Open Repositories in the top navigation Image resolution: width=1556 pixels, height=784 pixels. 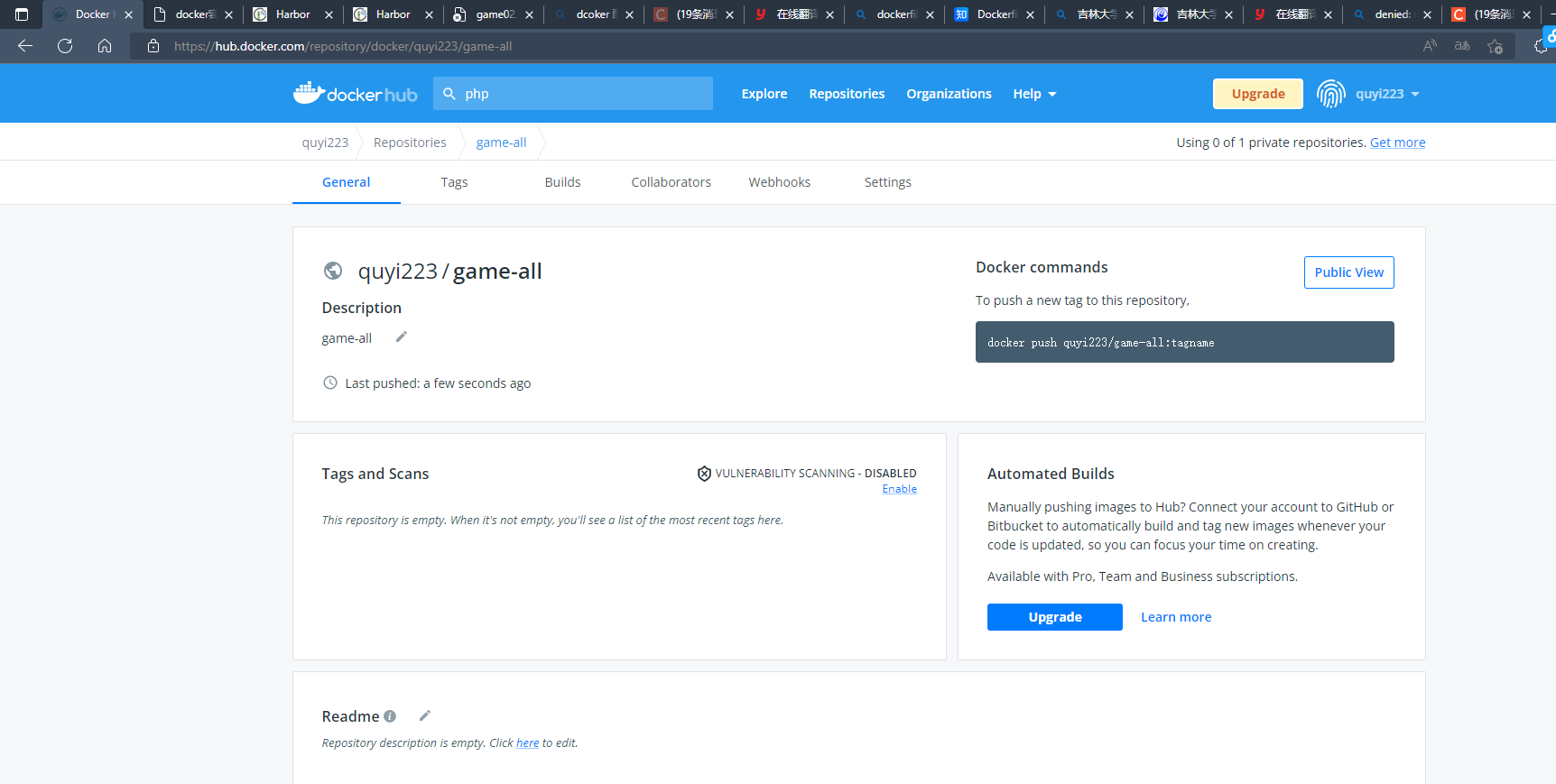847,94
